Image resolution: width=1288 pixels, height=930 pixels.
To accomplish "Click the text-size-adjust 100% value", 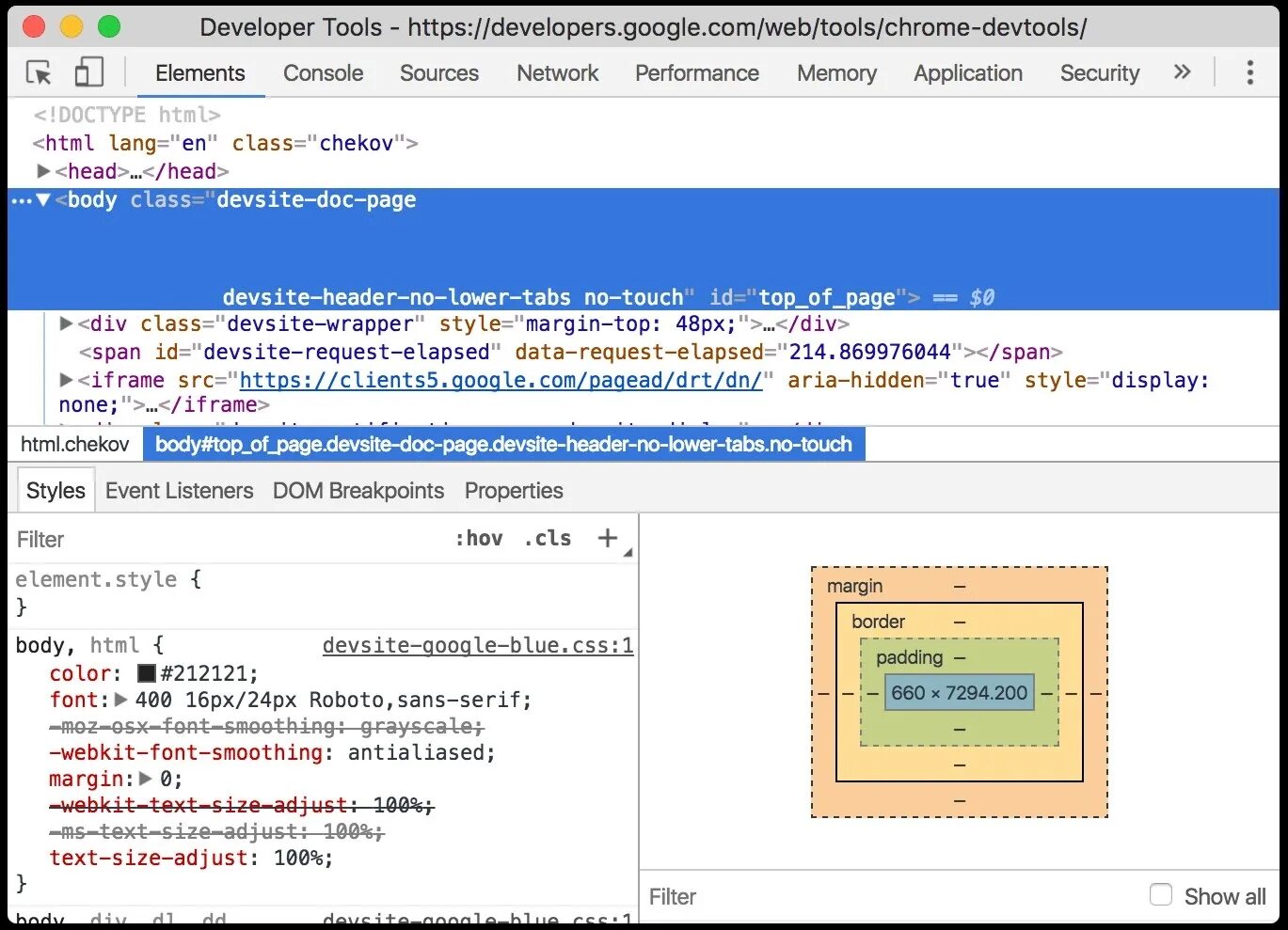I will click(298, 858).
